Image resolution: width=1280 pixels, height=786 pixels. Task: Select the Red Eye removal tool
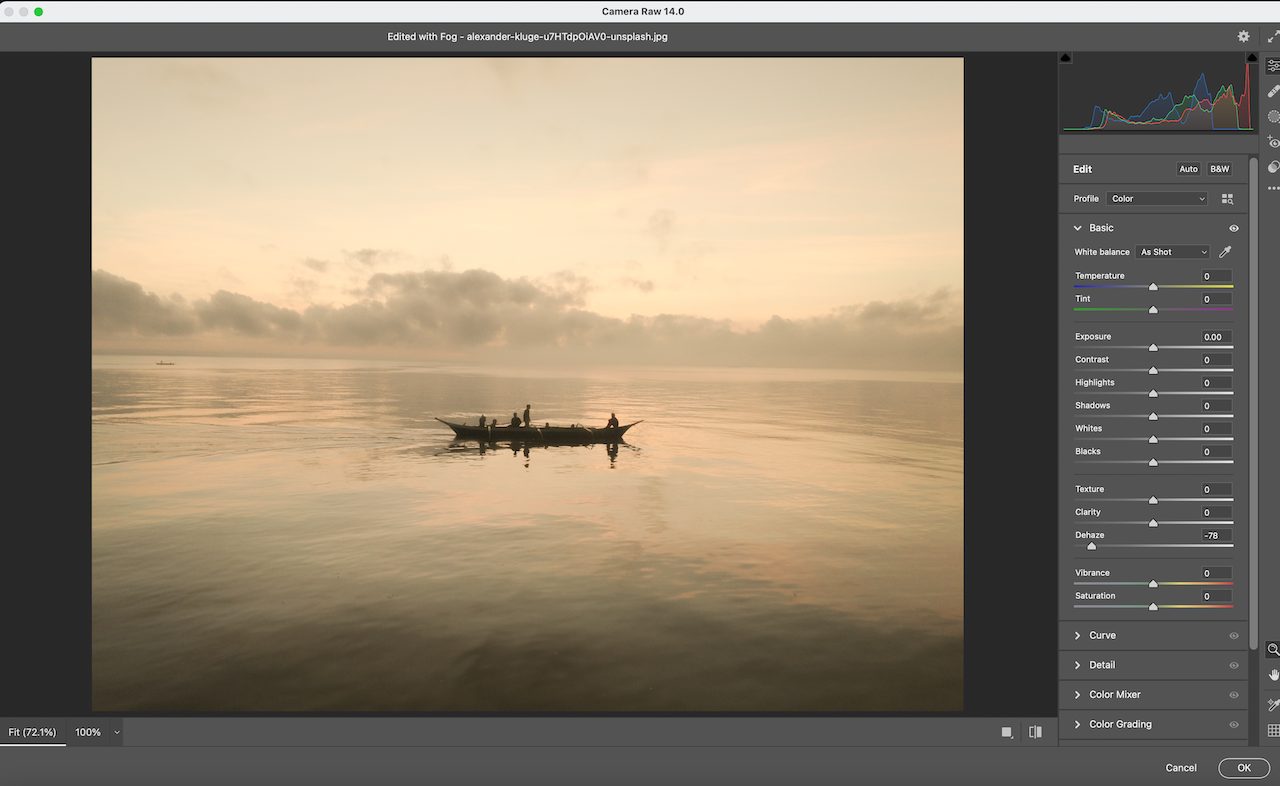click(1273, 142)
